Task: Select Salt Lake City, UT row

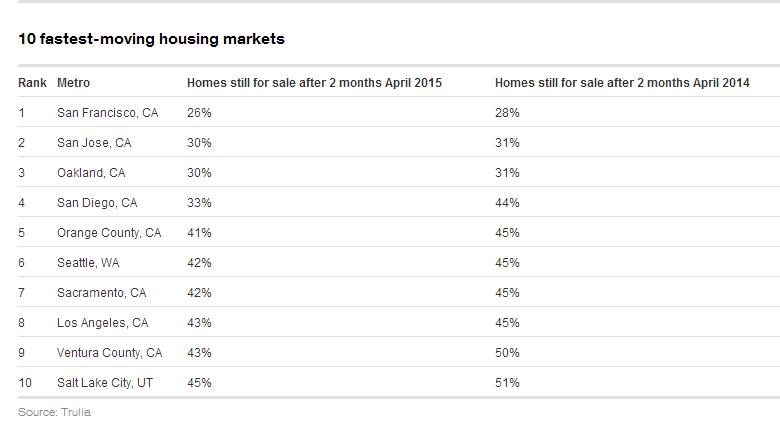Action: [399, 383]
